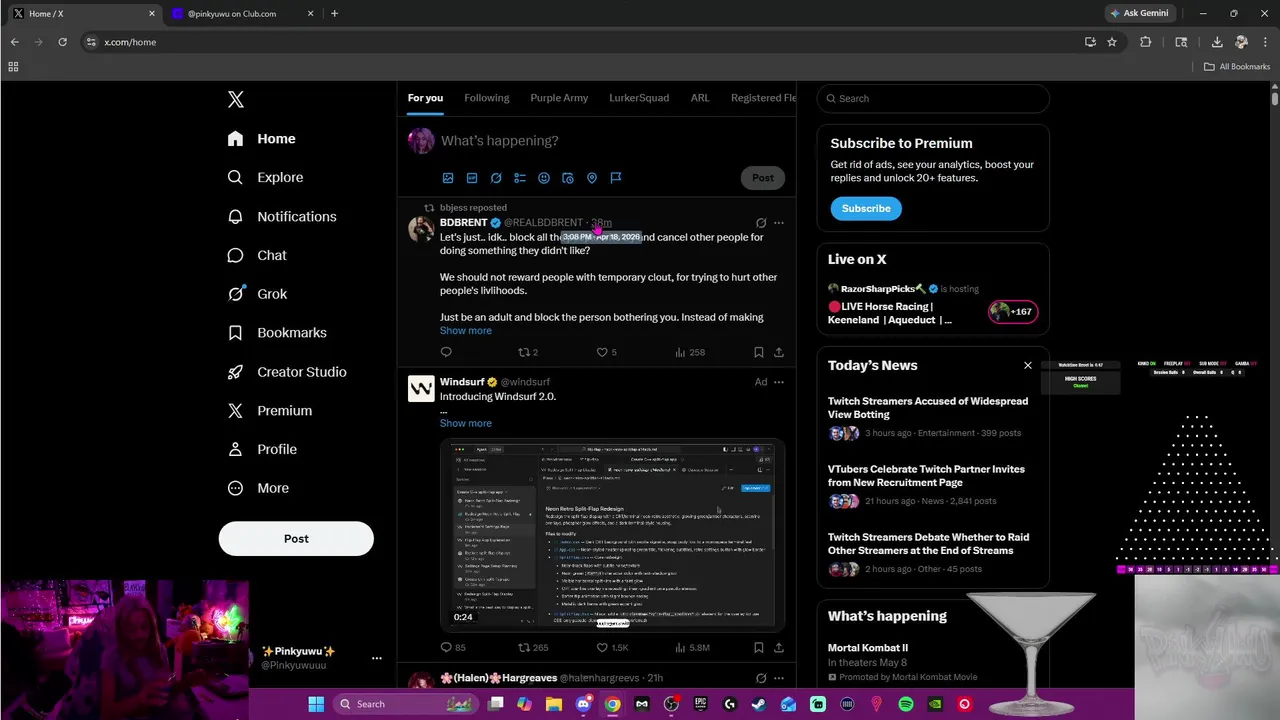Bookmark the Windsurf post
This screenshot has height=720, width=1280.
coord(759,648)
